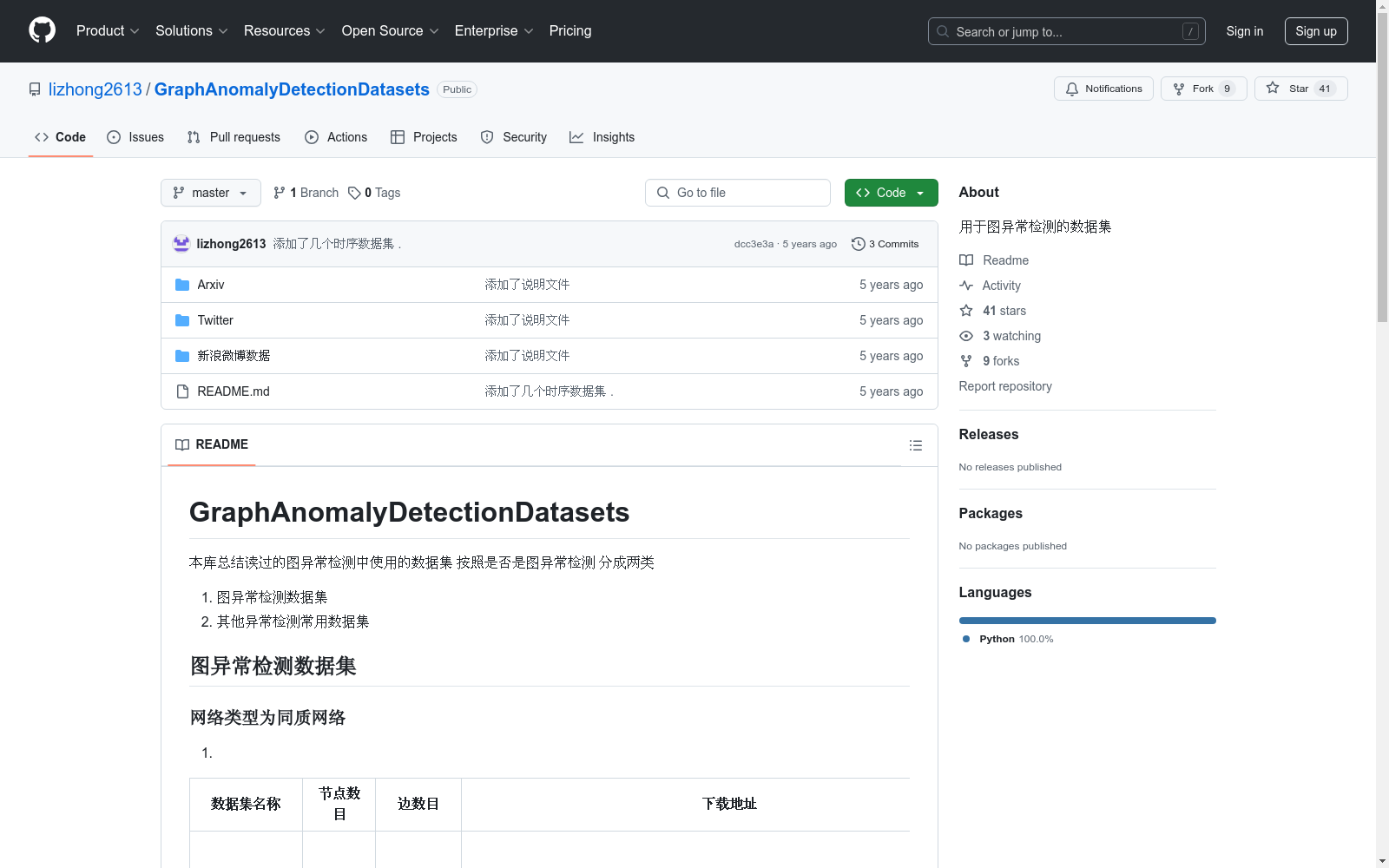1389x868 pixels.
Task: Click the star icon beside Star button
Action: tap(1273, 88)
